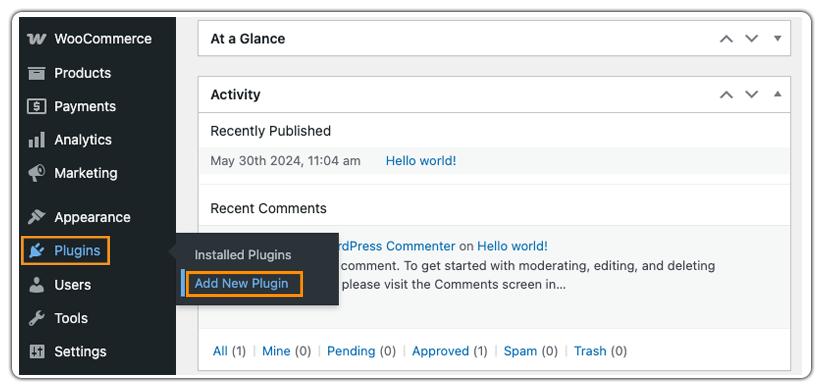Screen dimensions: 822x391
Task: Filter comments by Mine
Action: coord(276,351)
